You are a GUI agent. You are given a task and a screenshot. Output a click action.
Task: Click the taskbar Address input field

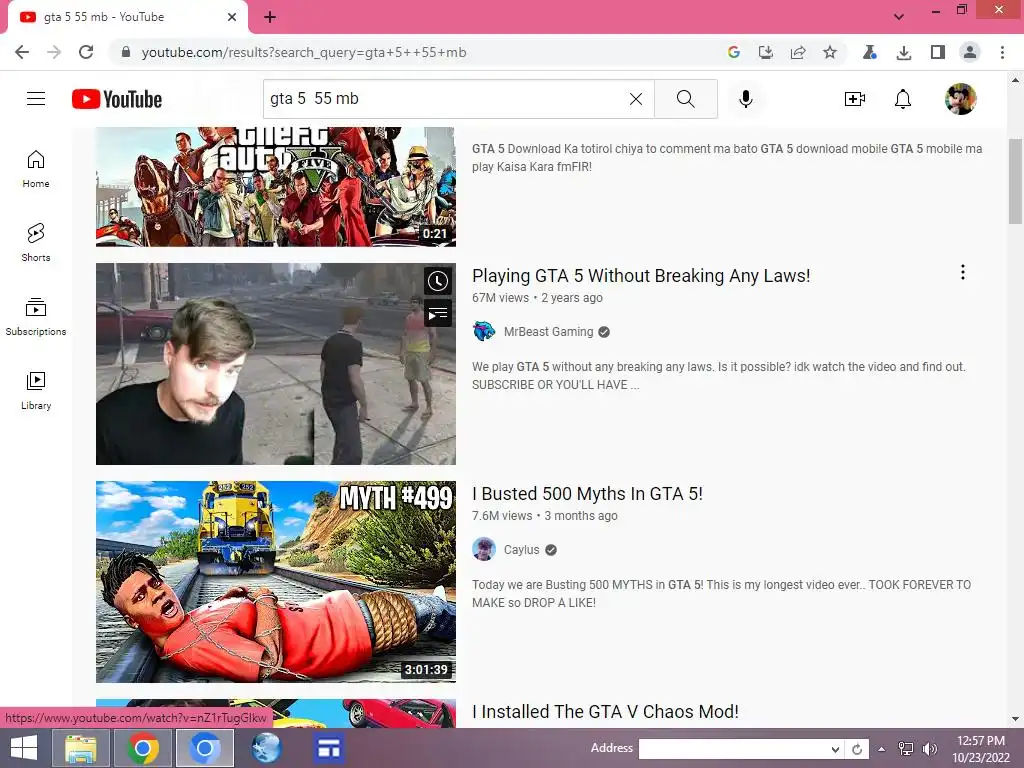pyautogui.click(x=733, y=749)
